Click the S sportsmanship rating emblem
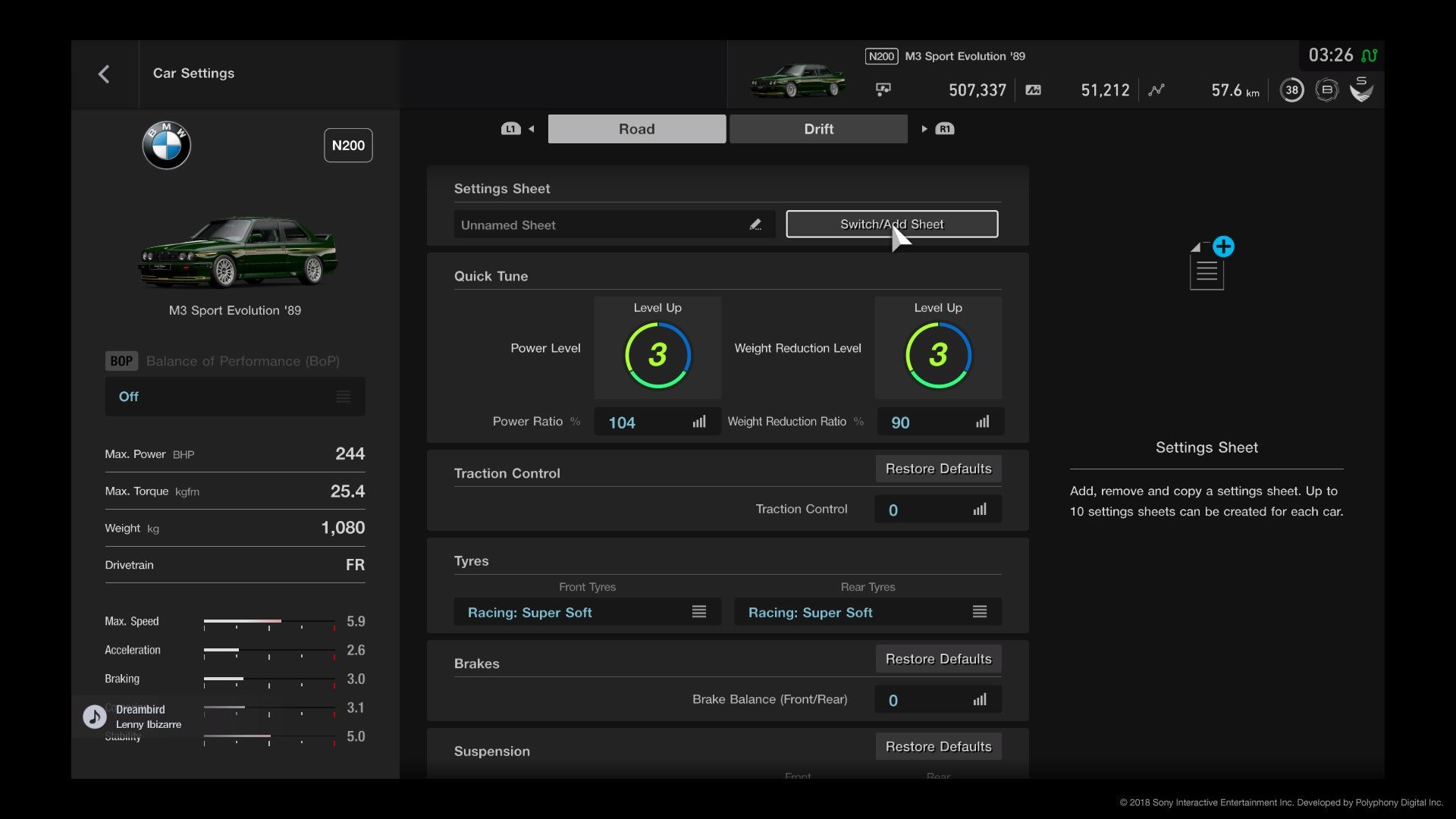The width and height of the screenshot is (1456, 819). click(1361, 89)
